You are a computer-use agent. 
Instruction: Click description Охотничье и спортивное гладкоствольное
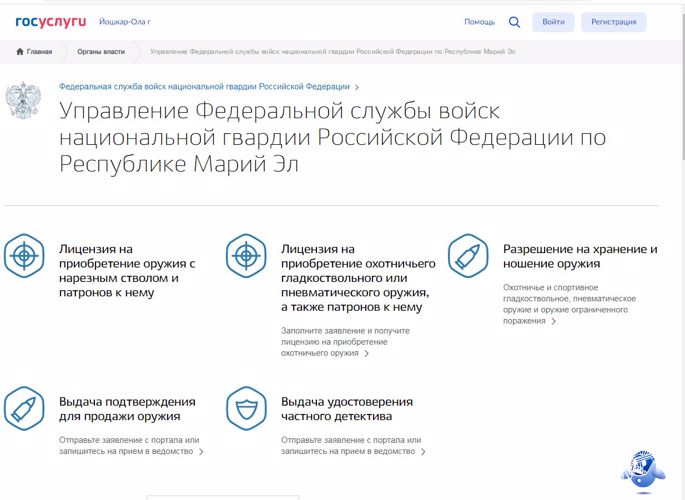click(x=569, y=304)
